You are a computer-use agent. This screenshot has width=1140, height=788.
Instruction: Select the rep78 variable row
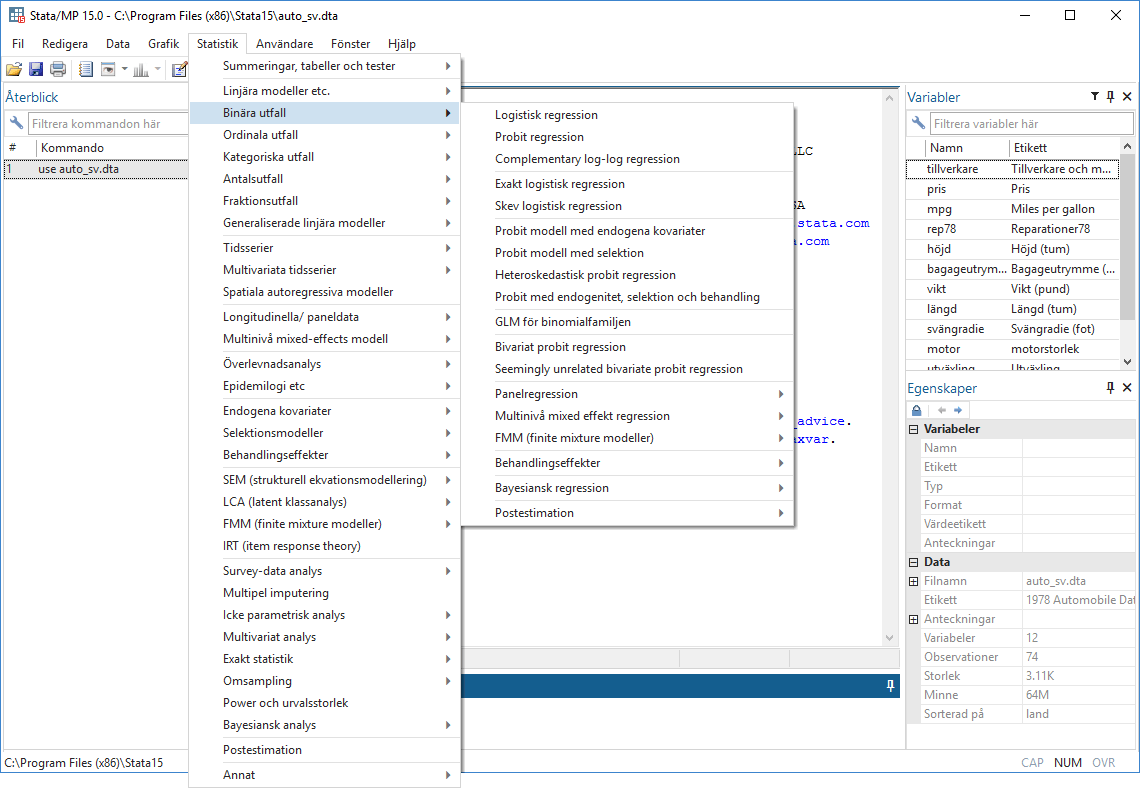(1012, 229)
